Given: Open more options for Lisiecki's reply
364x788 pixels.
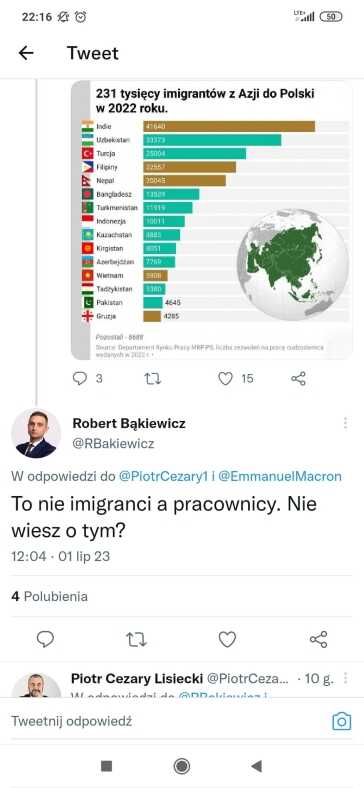Looking at the screenshot, I should [x=345, y=678].
